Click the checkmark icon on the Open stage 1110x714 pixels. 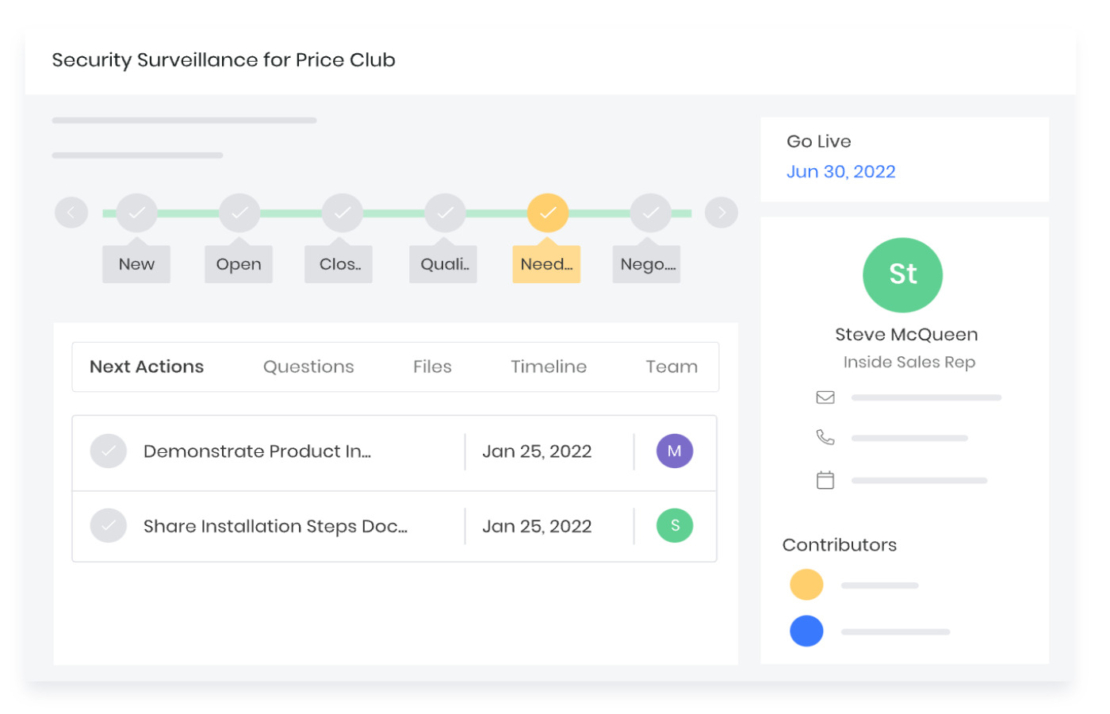[x=239, y=212]
